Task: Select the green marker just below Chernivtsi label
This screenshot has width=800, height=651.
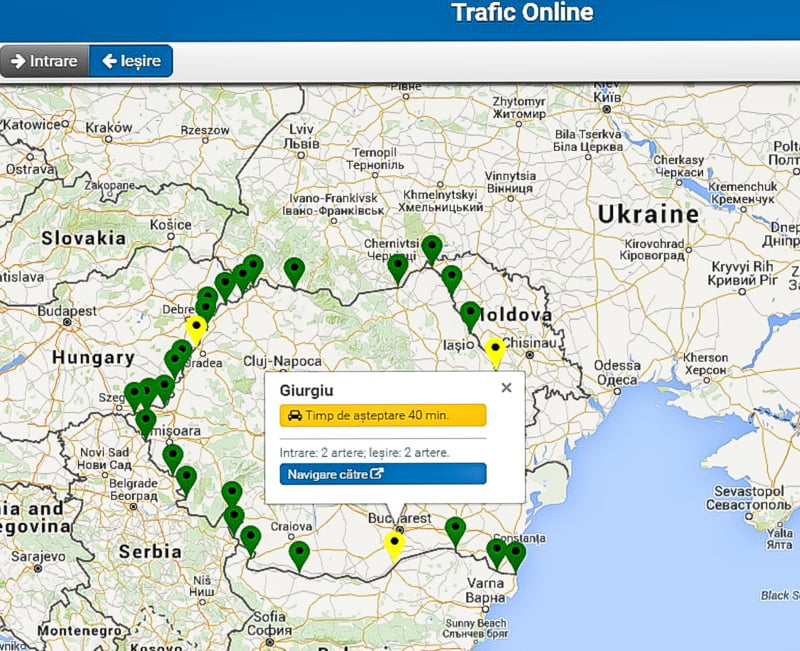Action: coord(397,269)
